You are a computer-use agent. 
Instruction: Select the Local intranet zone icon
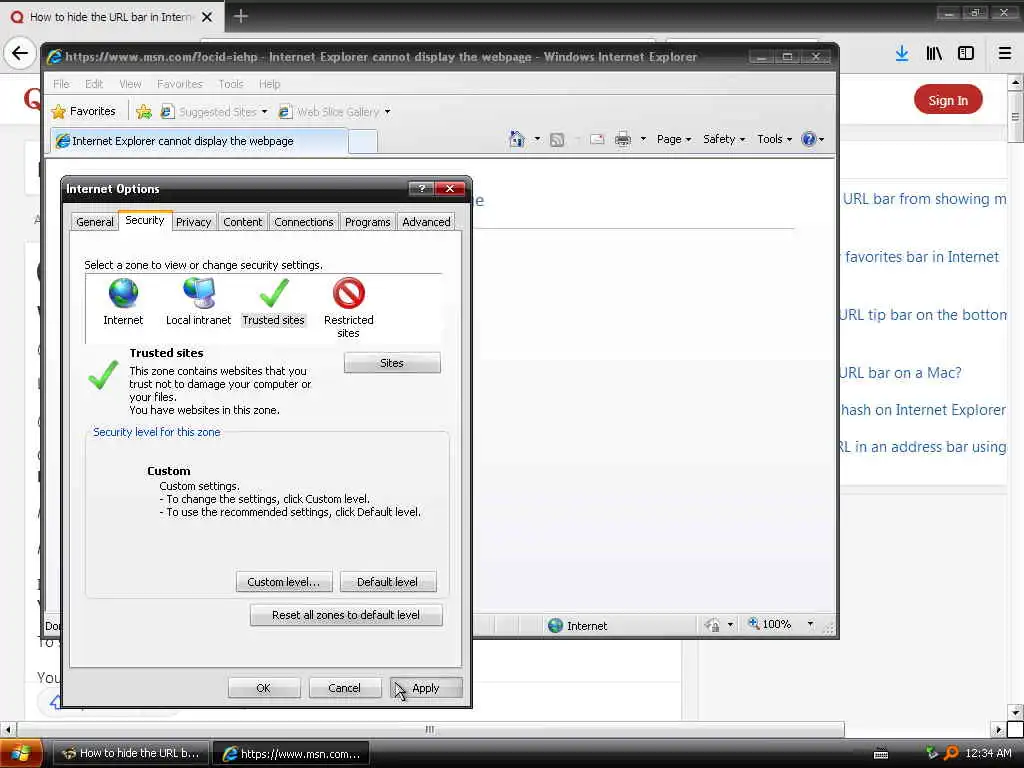pos(199,293)
